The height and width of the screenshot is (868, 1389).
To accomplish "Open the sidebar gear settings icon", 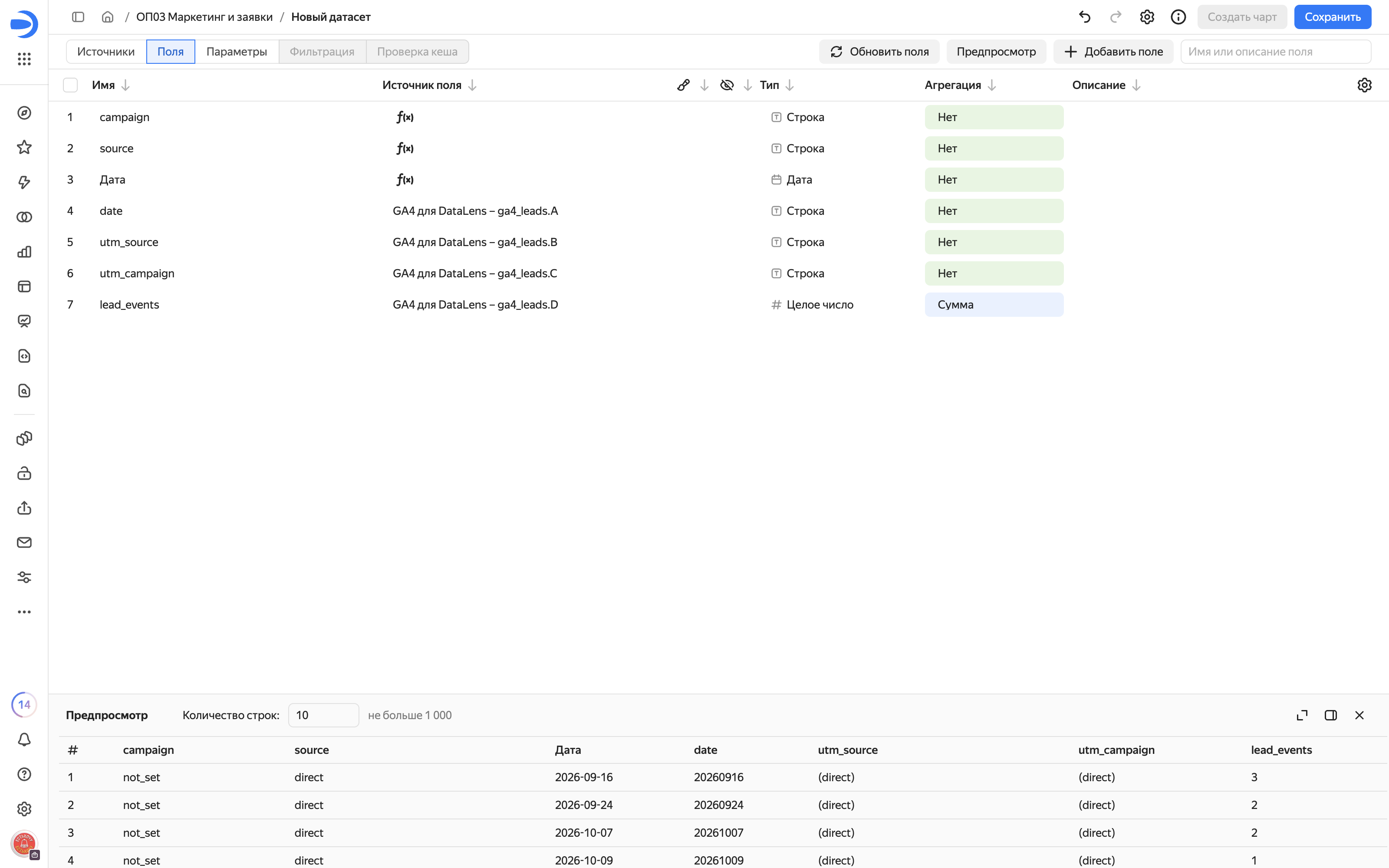I will (24, 809).
